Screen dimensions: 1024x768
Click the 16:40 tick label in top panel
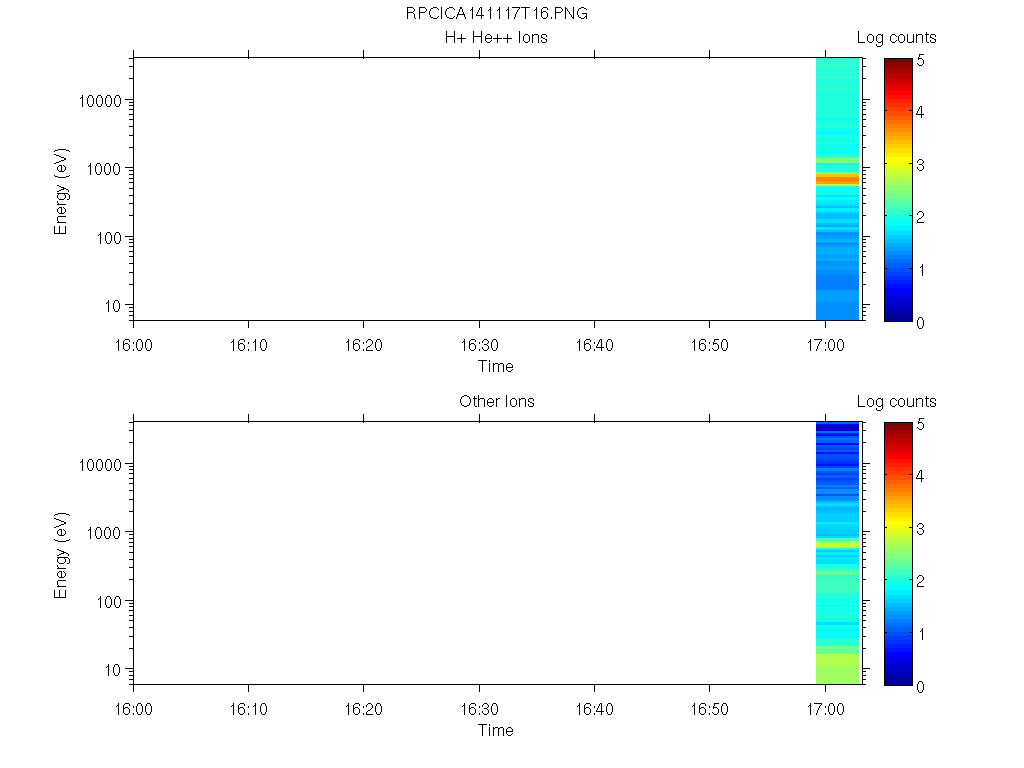(594, 345)
